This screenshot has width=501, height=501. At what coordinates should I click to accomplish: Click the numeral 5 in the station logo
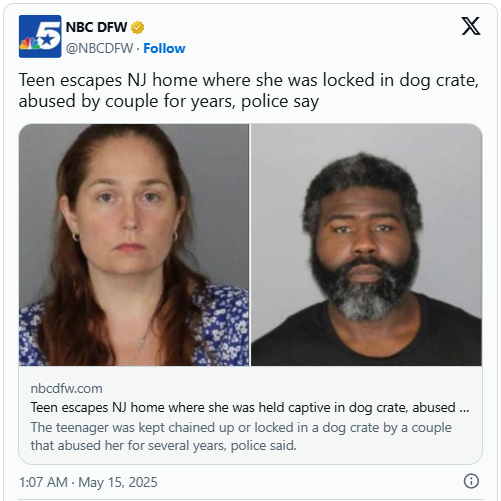tap(49, 35)
